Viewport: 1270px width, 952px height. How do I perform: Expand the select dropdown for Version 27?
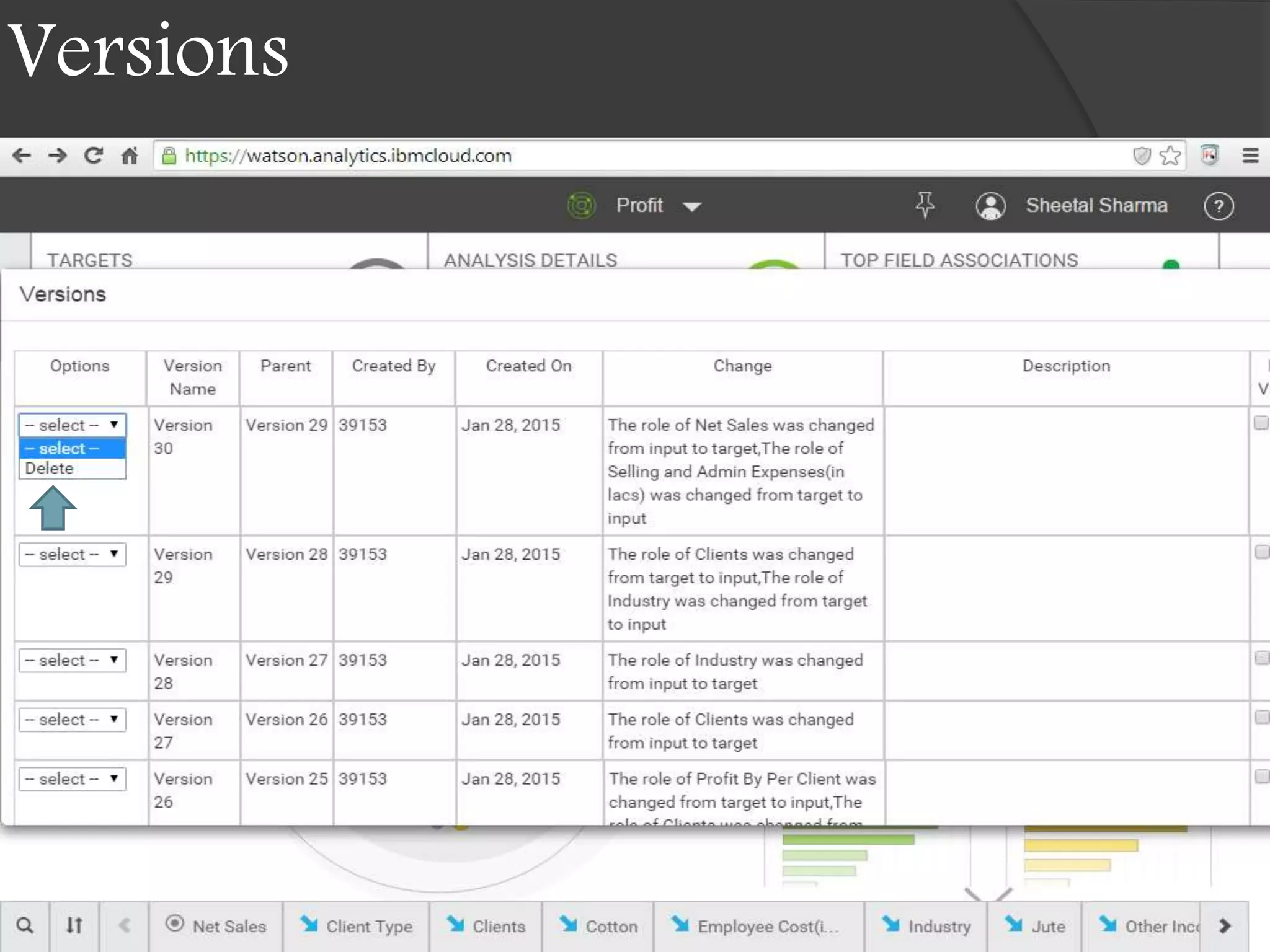point(73,720)
